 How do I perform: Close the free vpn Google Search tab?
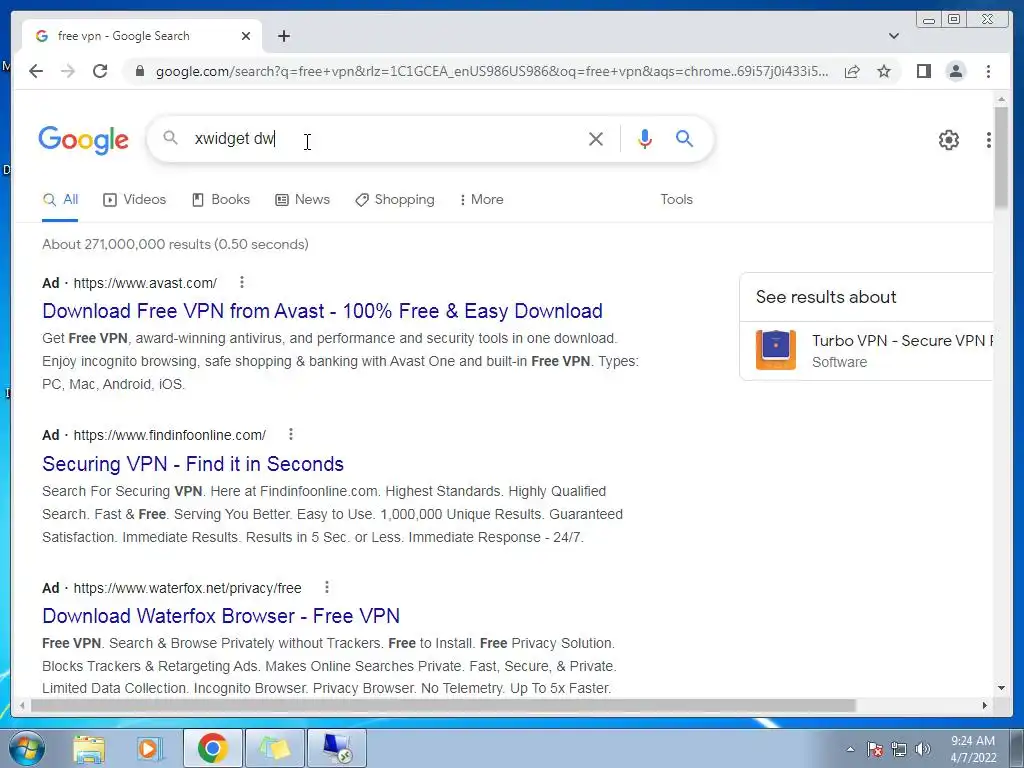pos(246,36)
